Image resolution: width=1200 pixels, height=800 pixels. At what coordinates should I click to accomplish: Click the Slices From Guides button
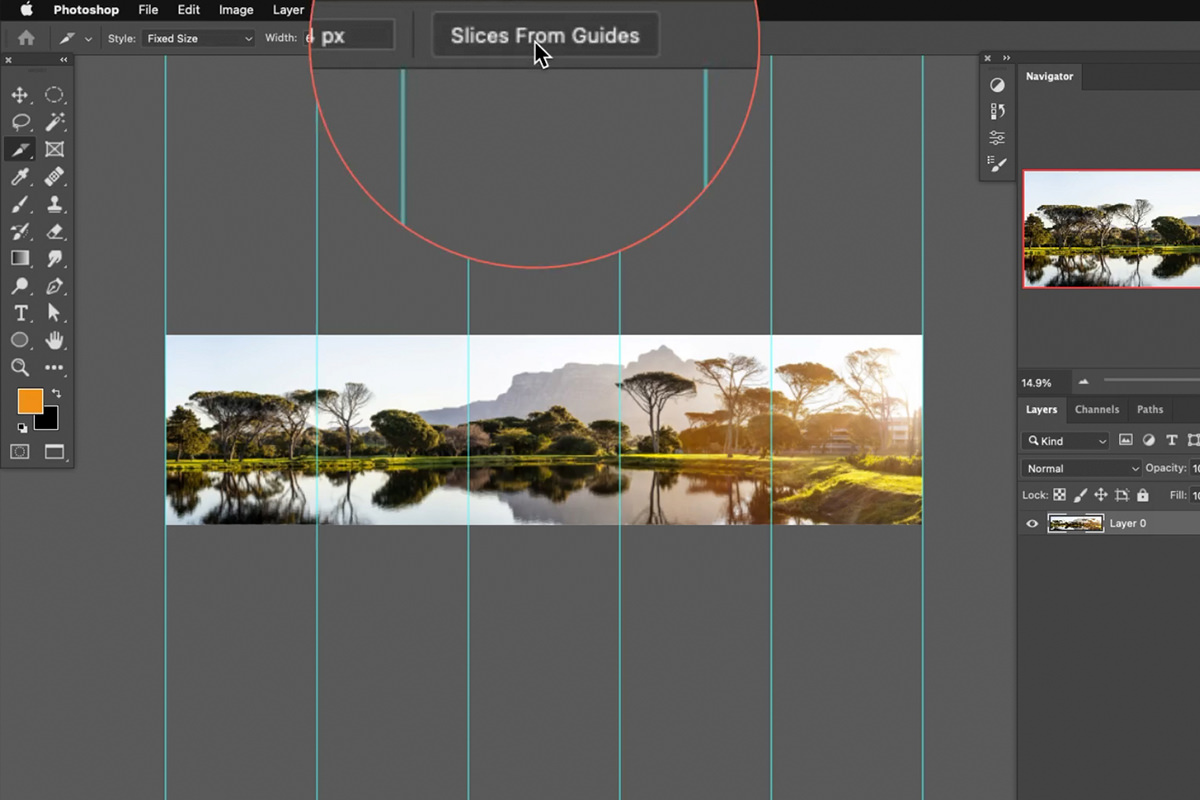pyautogui.click(x=545, y=35)
